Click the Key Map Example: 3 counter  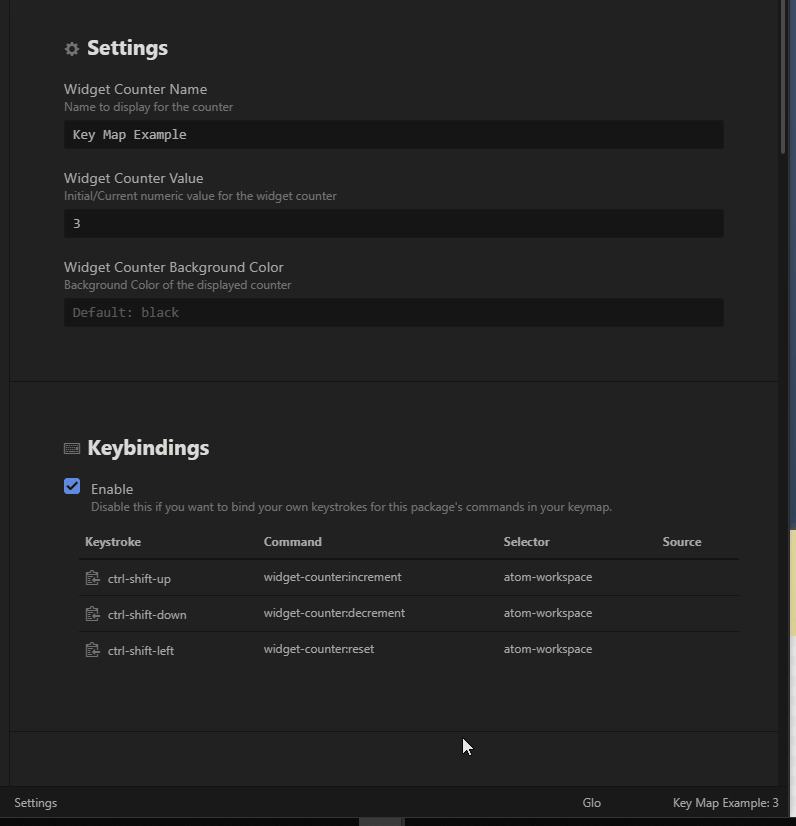pyautogui.click(x=725, y=803)
